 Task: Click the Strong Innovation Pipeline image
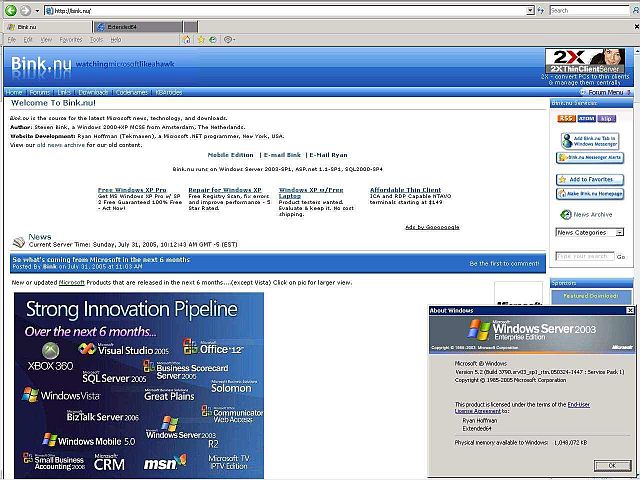pyautogui.click(x=139, y=385)
